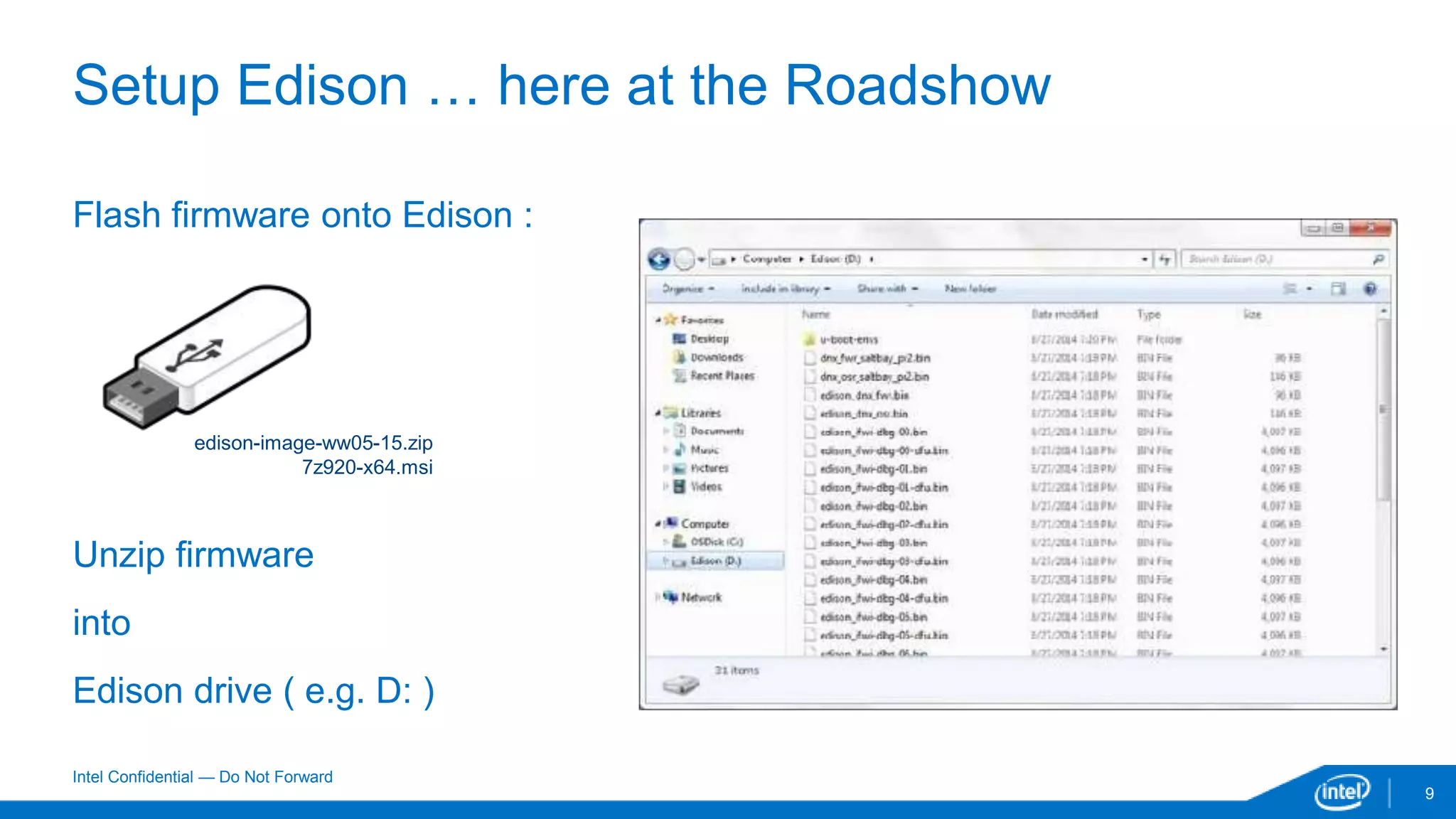Click the USB flash drive image on the slide
Image resolution: width=1456 pixels, height=819 pixels.
coord(208,357)
